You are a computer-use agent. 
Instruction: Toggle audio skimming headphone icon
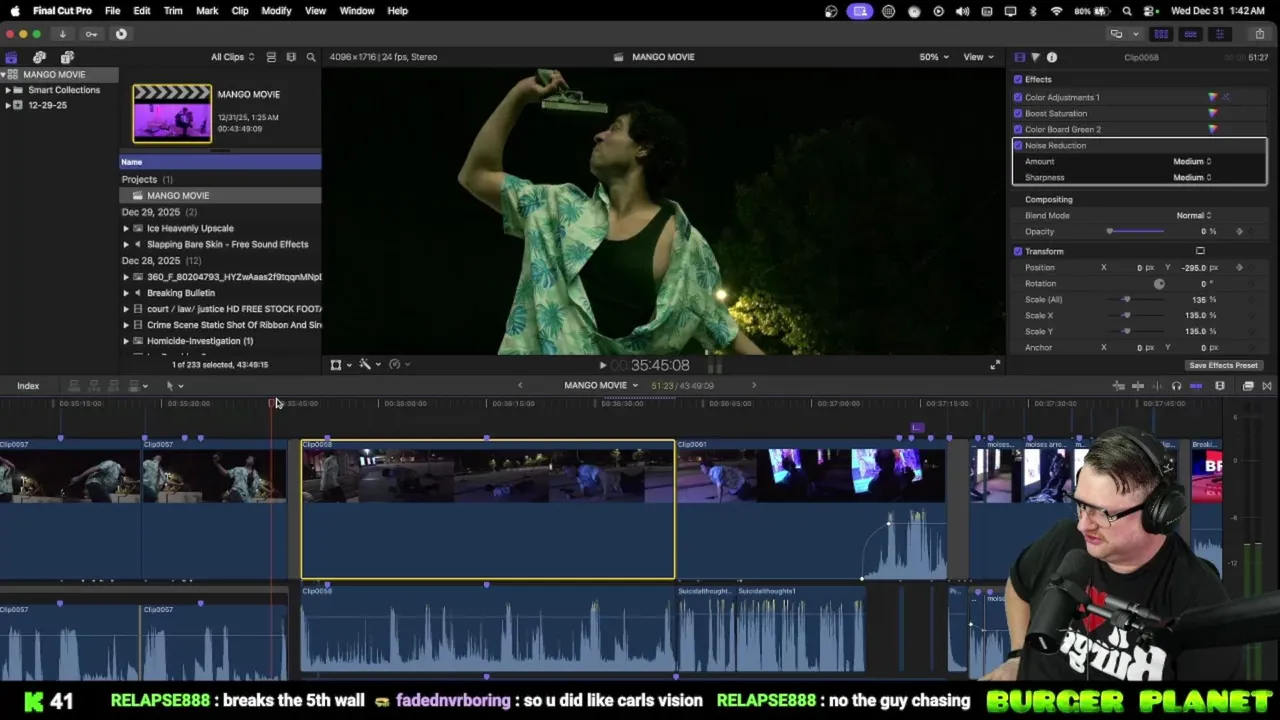coord(1176,386)
